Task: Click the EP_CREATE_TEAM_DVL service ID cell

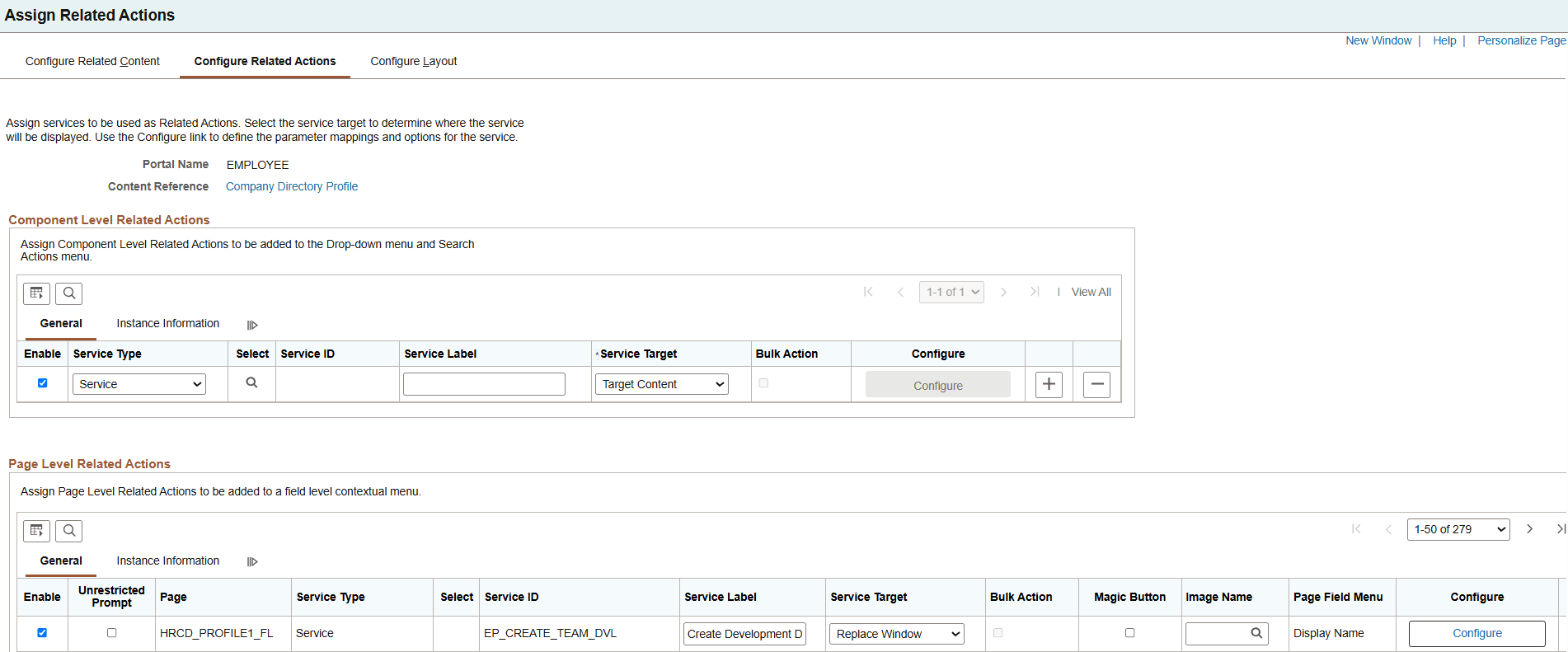Action: tap(550, 633)
